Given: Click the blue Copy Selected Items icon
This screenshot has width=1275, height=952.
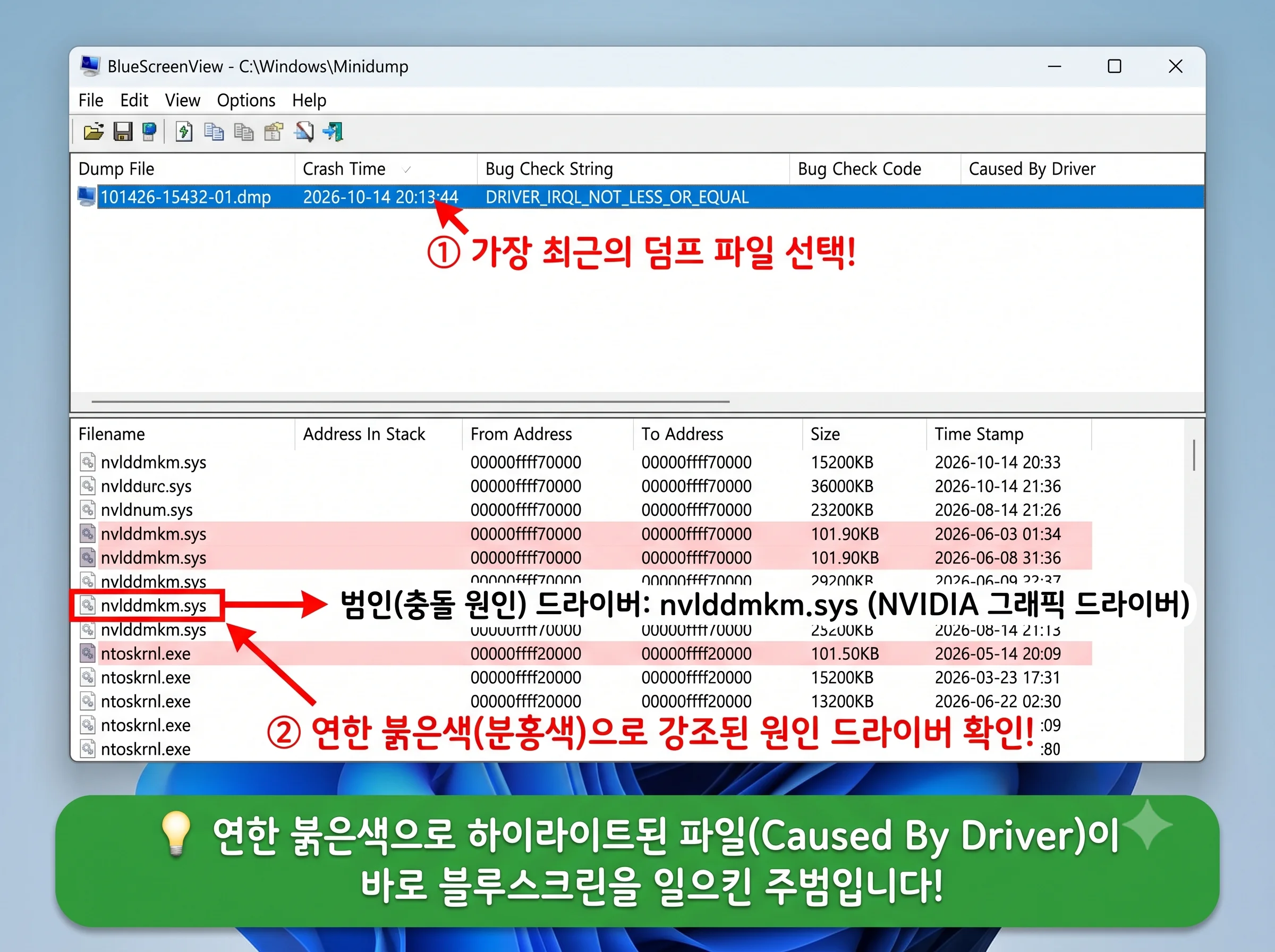Looking at the screenshot, I should [x=214, y=132].
